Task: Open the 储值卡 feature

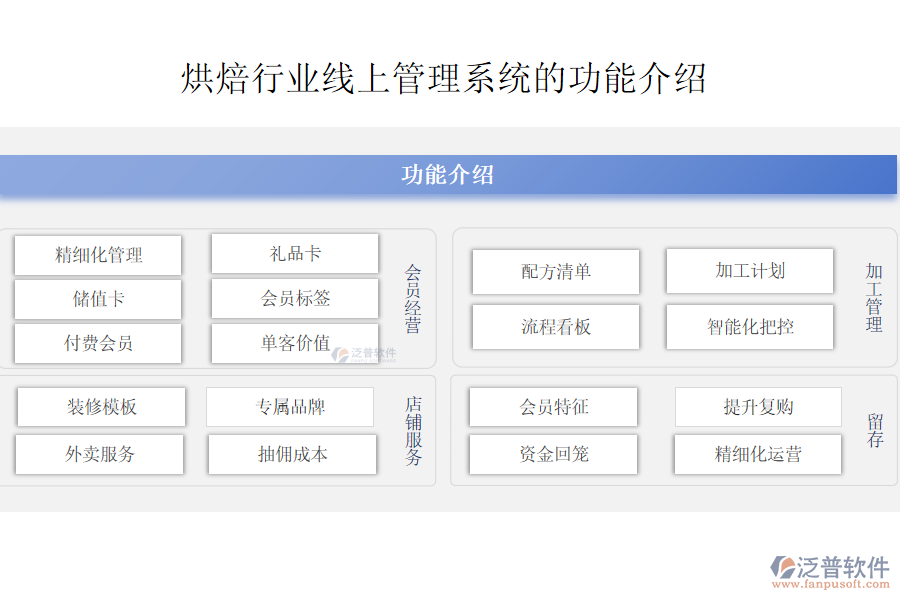Action: (97, 298)
